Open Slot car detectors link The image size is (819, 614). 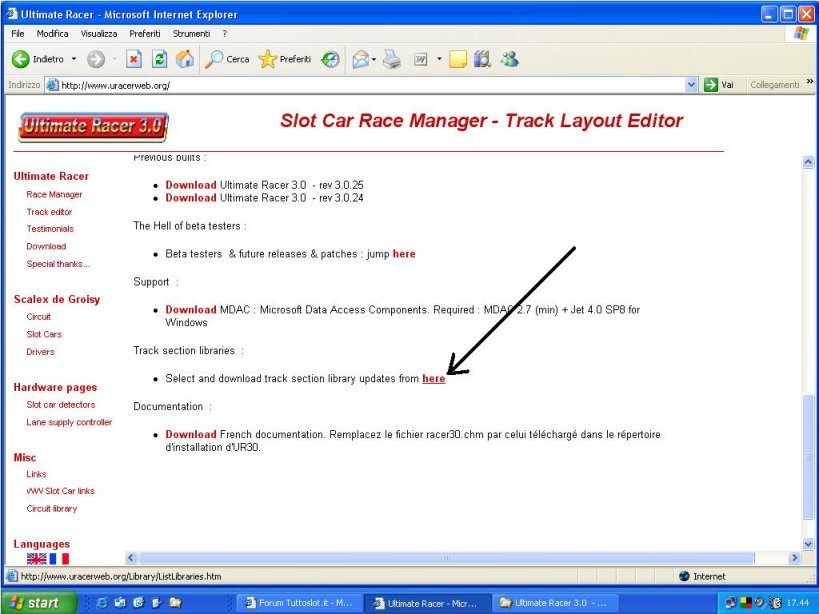tap(61, 405)
